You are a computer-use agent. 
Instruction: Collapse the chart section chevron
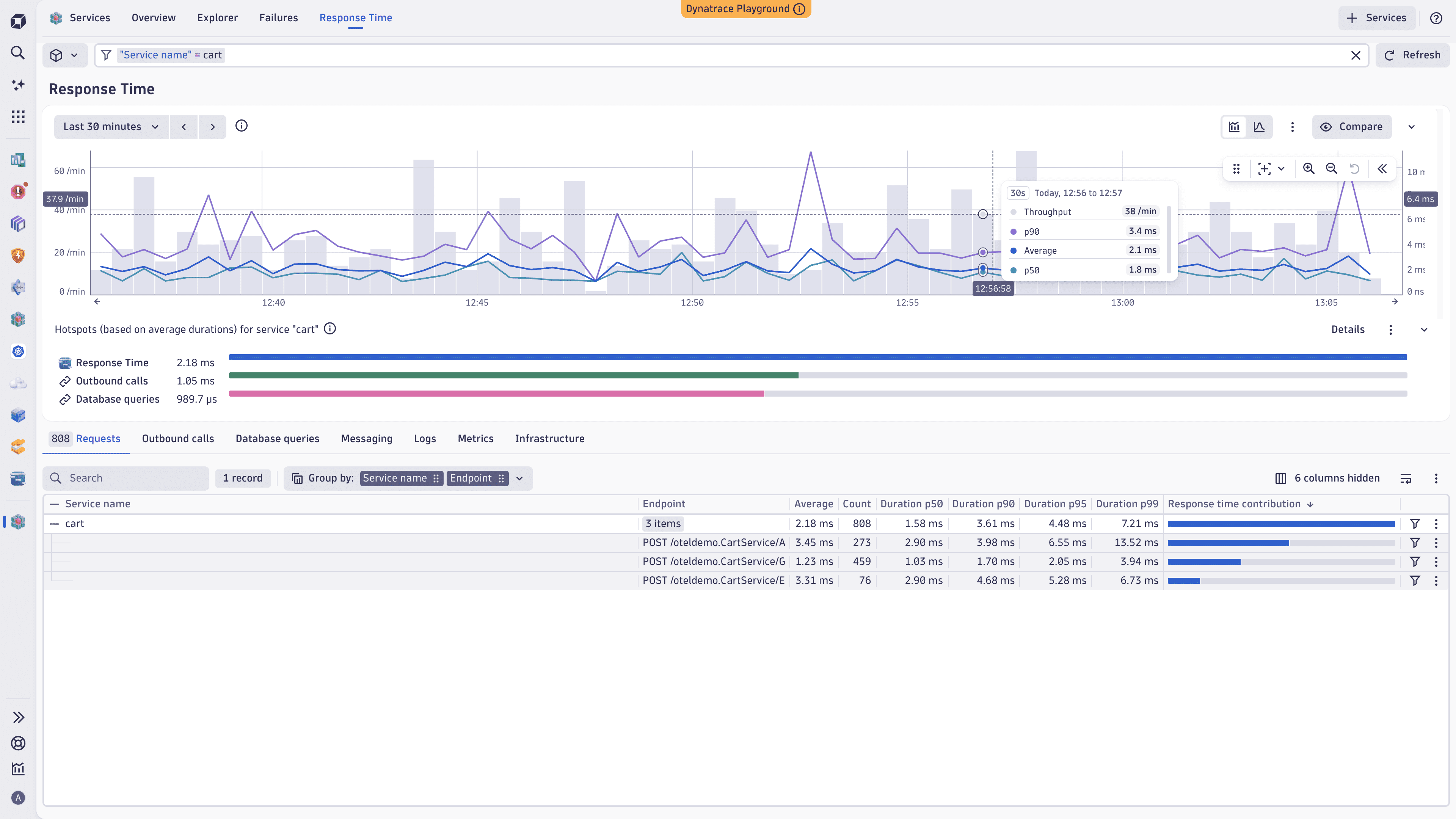(1411, 127)
